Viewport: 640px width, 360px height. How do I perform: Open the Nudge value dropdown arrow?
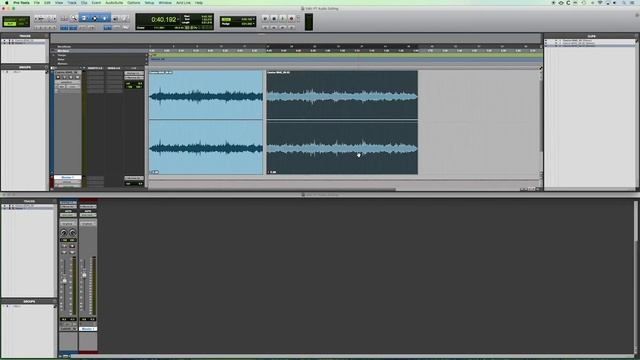tap(254, 24)
